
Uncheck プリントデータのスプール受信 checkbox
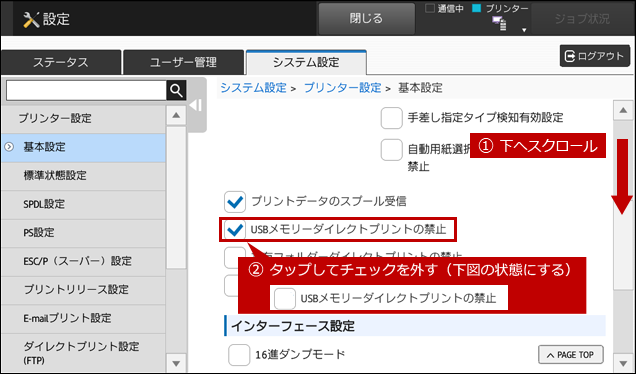(235, 202)
